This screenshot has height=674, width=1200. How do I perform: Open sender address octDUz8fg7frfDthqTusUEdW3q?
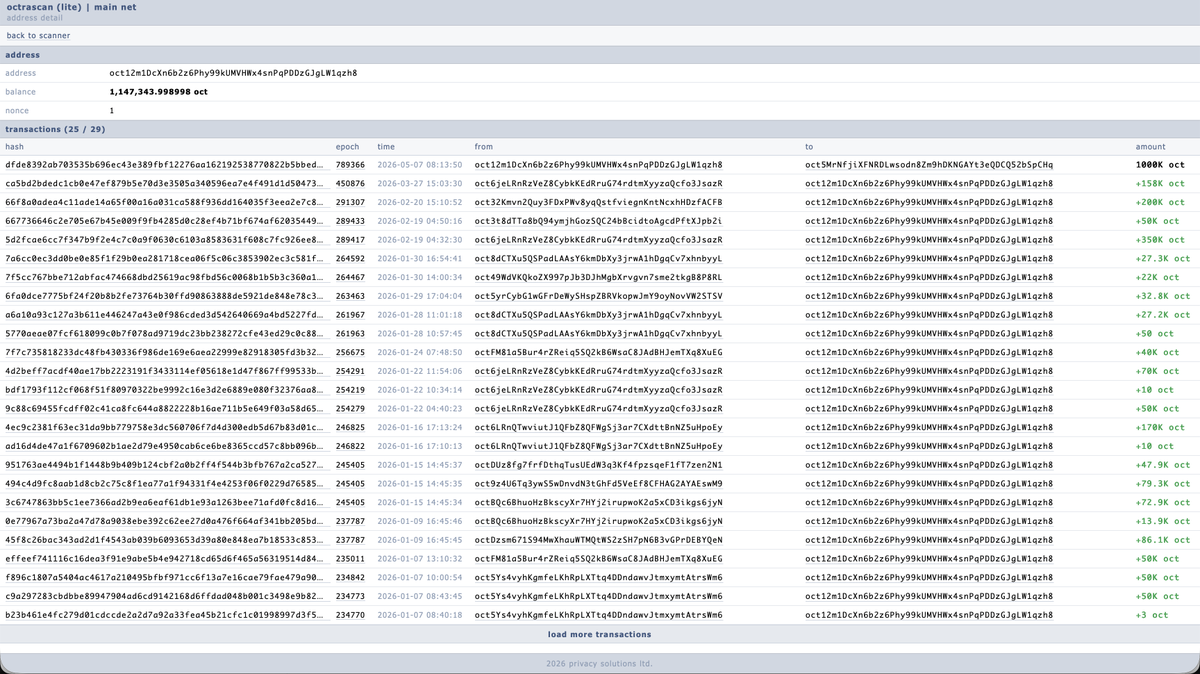[598, 465]
